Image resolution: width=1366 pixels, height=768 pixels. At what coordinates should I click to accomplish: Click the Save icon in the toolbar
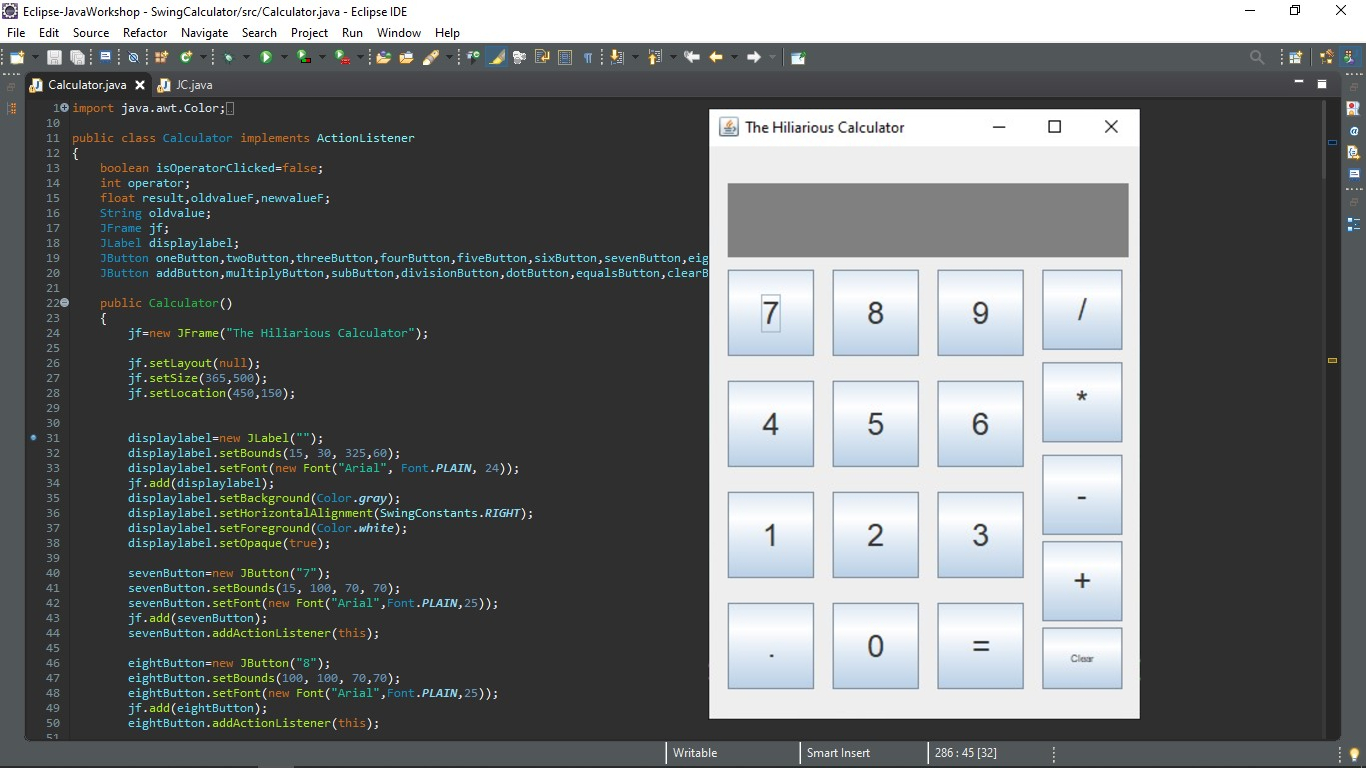(x=54, y=58)
